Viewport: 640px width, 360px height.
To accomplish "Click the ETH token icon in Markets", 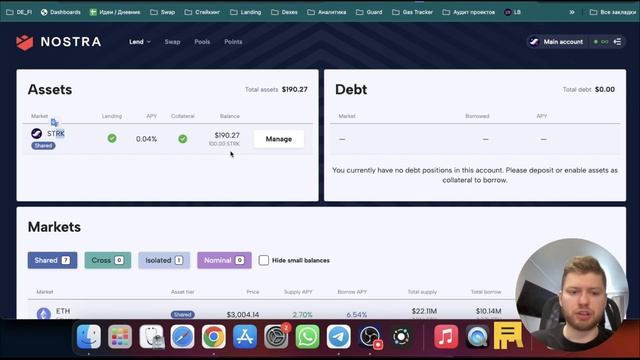I will coord(44,314).
